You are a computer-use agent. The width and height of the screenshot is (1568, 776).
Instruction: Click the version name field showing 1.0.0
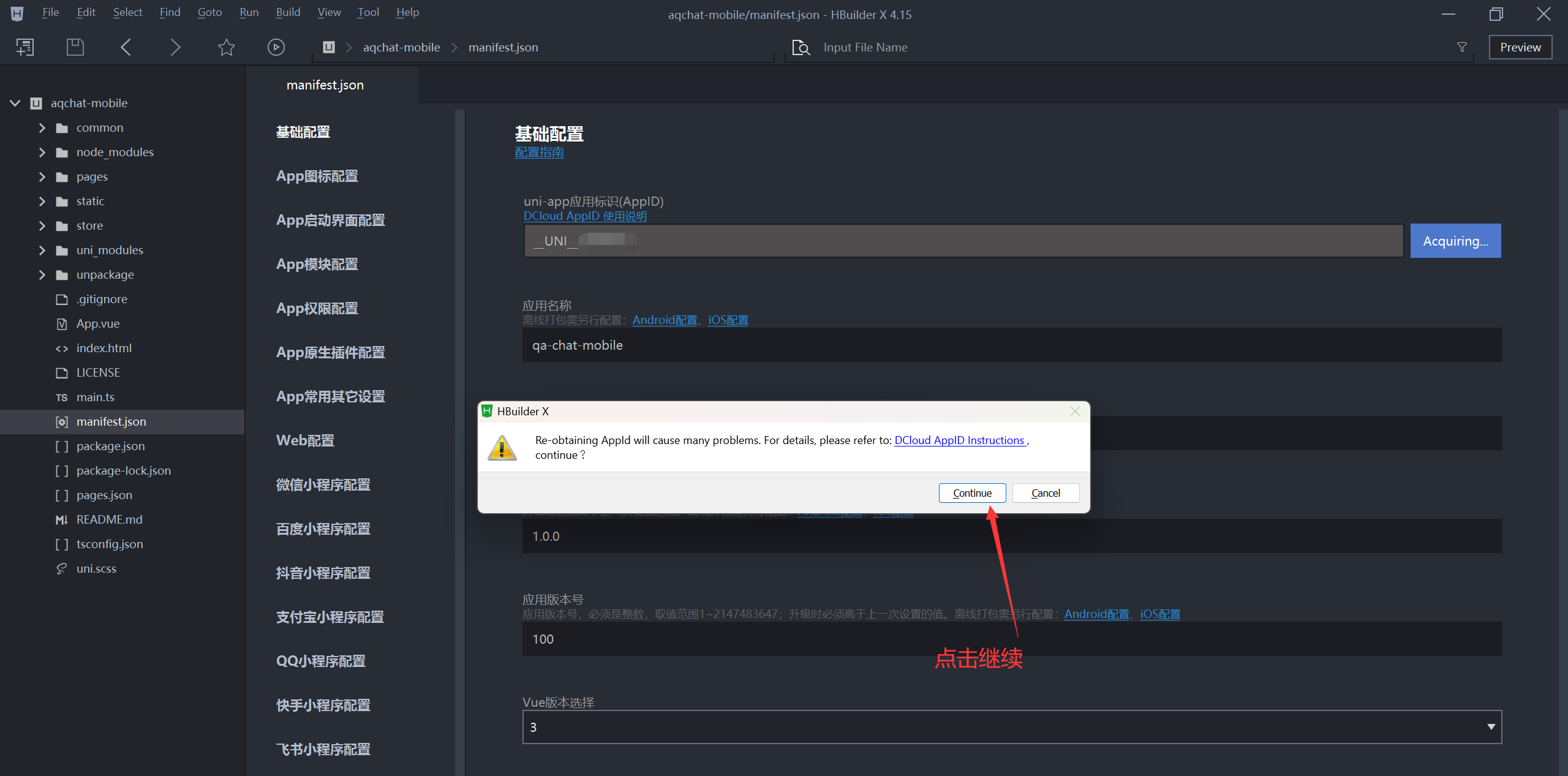1012,536
